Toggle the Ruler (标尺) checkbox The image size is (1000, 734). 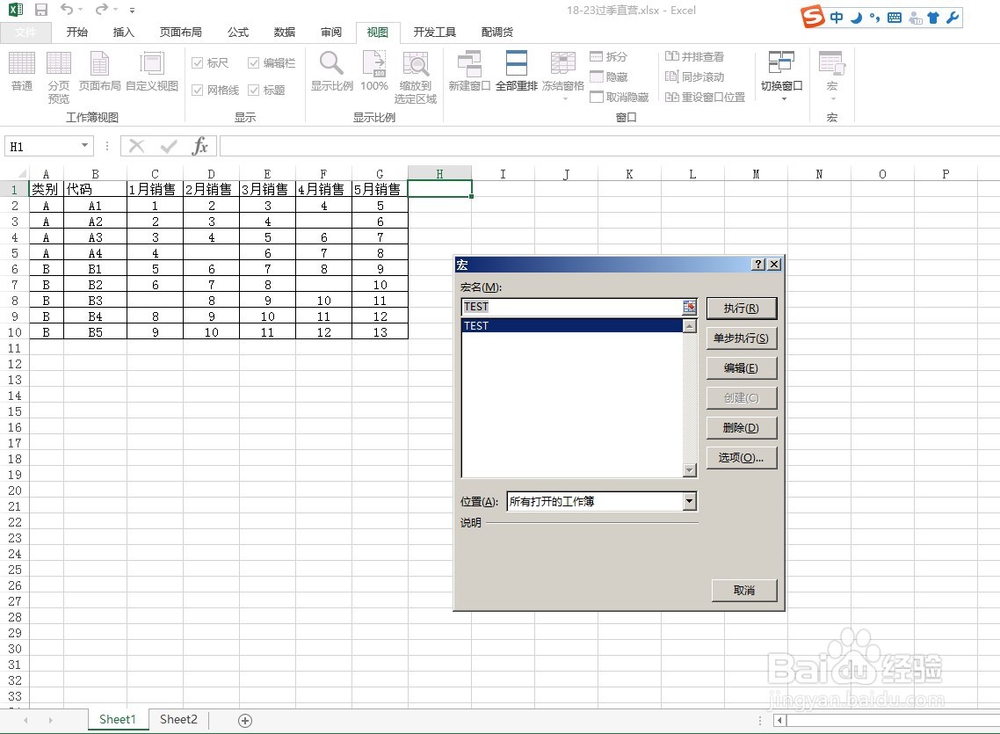[x=197, y=62]
